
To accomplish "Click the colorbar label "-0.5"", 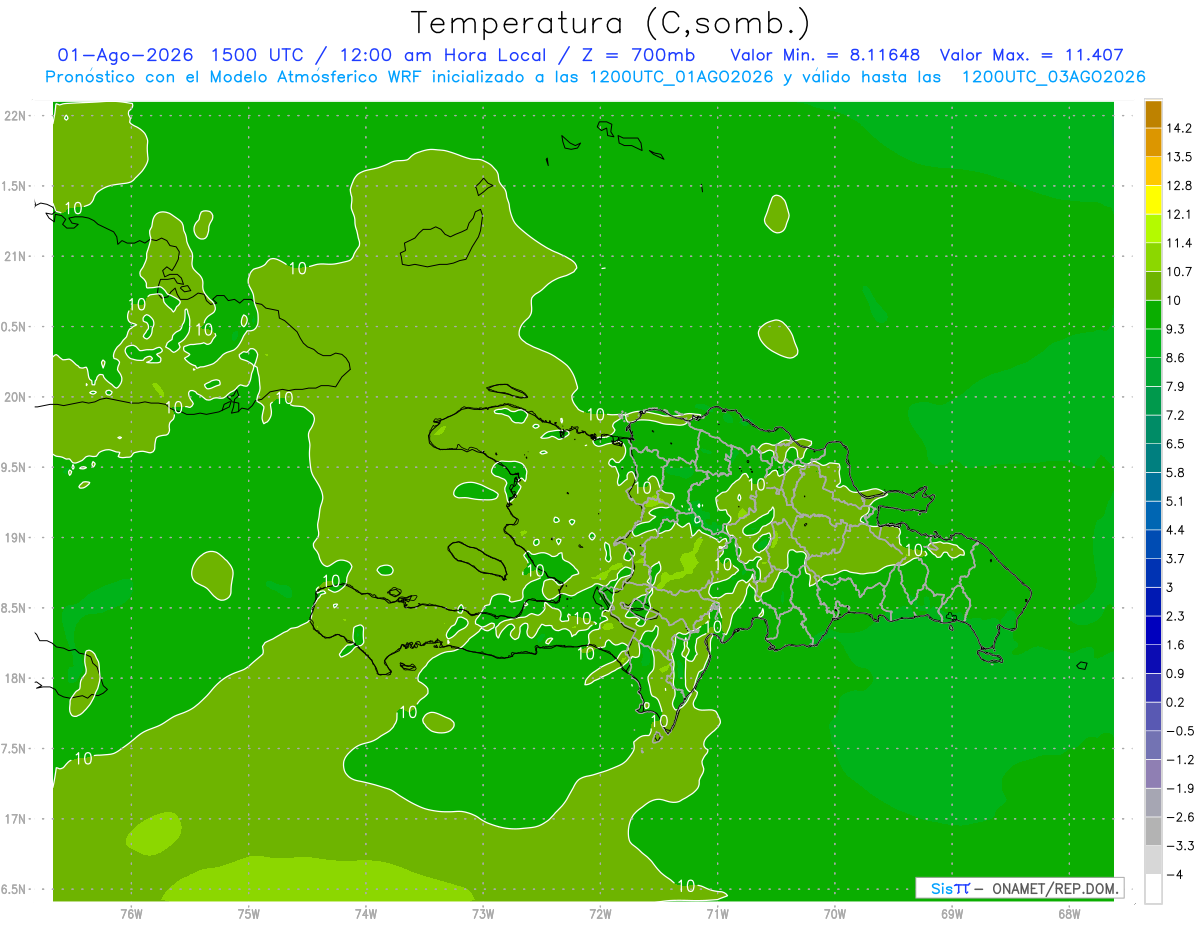I will tap(1179, 731).
